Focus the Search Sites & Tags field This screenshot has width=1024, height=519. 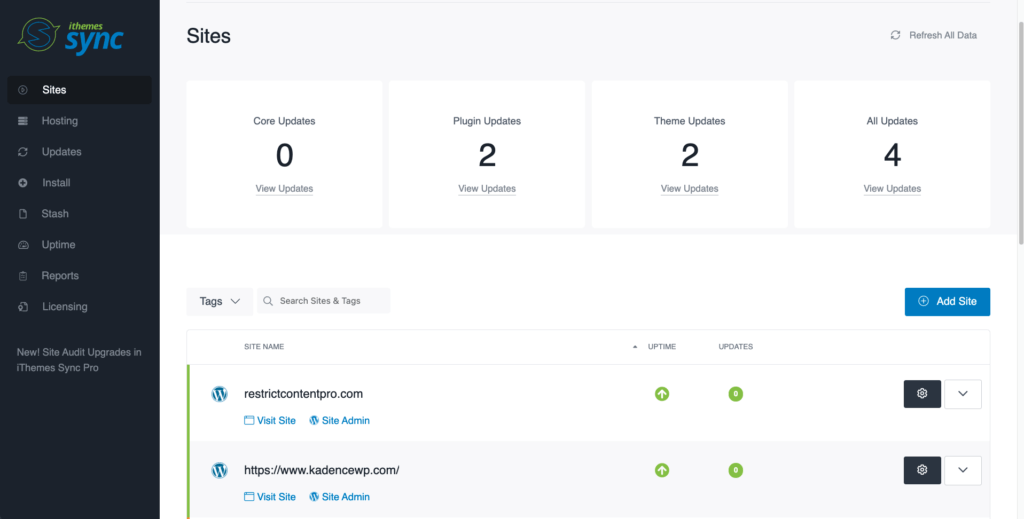(x=324, y=301)
